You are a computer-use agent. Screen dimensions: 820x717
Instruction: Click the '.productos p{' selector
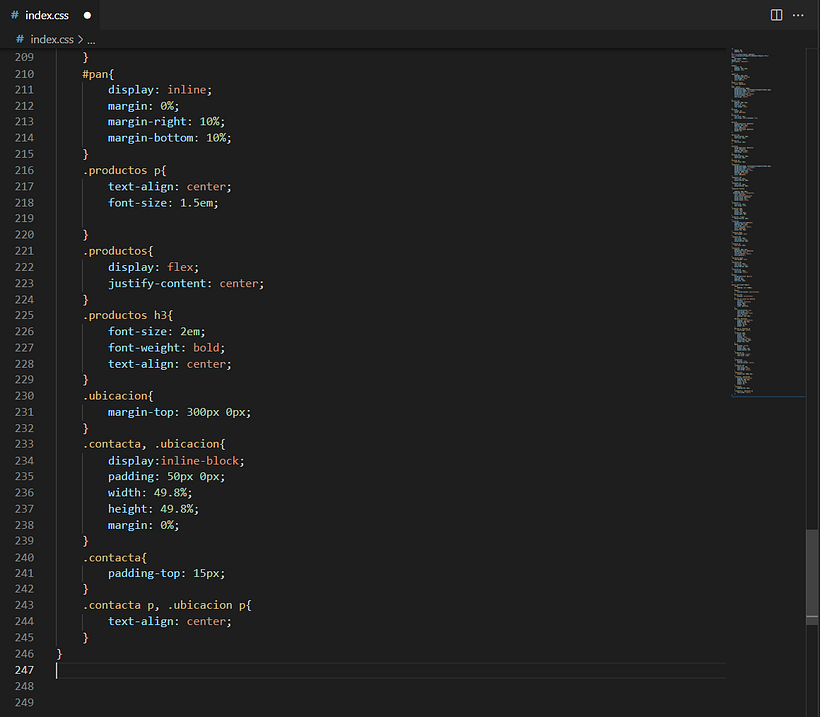[124, 170]
